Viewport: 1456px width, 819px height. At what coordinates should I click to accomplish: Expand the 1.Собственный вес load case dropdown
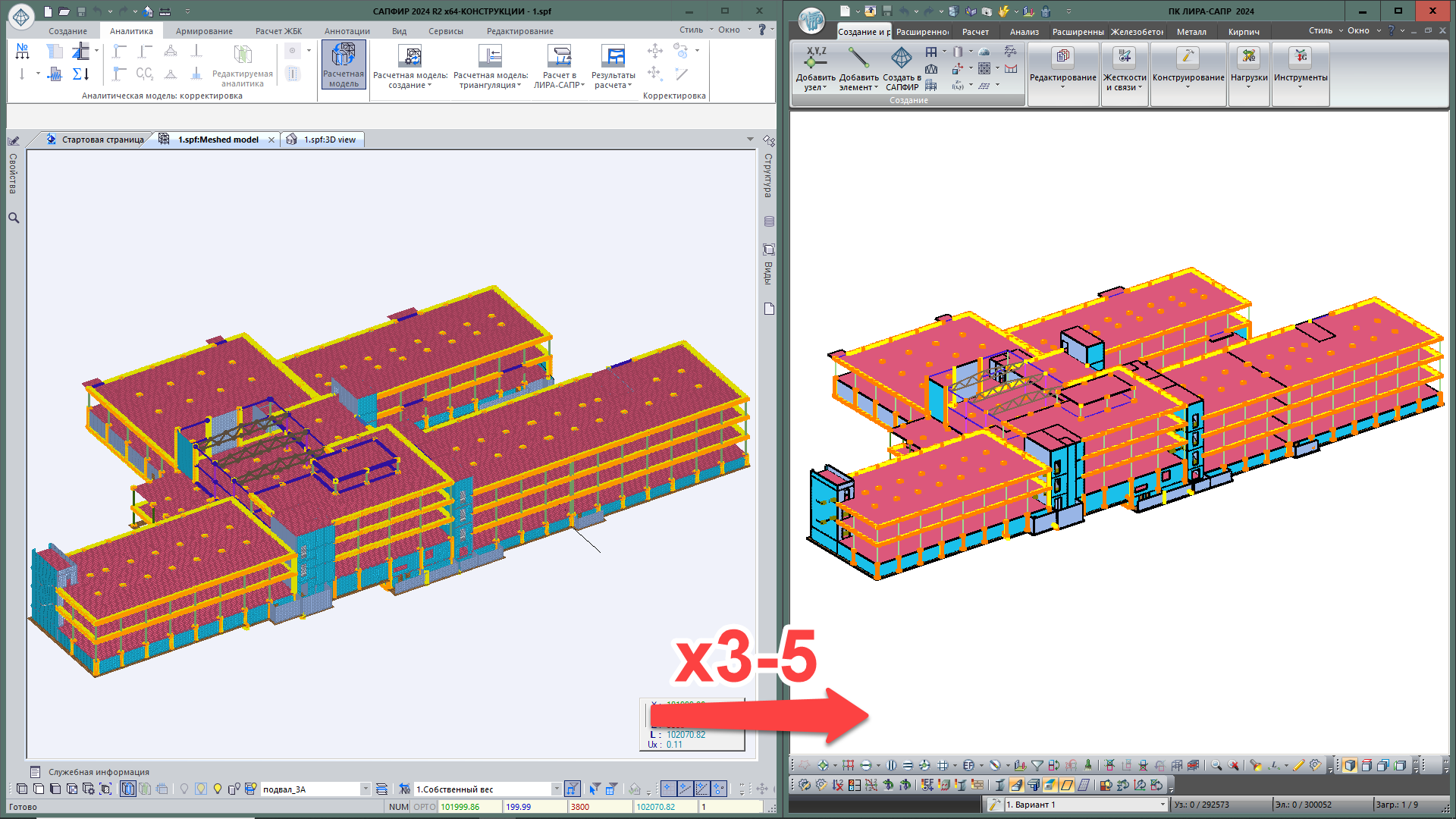(556, 789)
